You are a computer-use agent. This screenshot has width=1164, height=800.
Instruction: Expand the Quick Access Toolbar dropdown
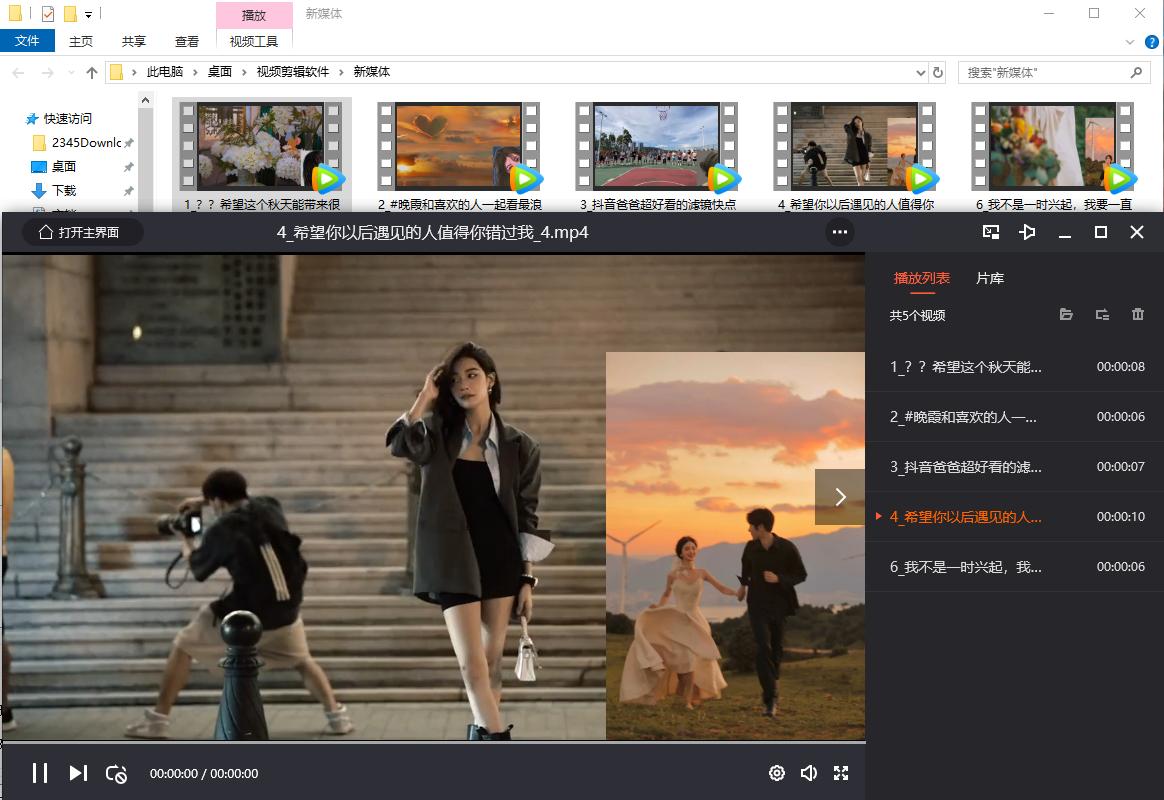pyautogui.click(x=87, y=14)
